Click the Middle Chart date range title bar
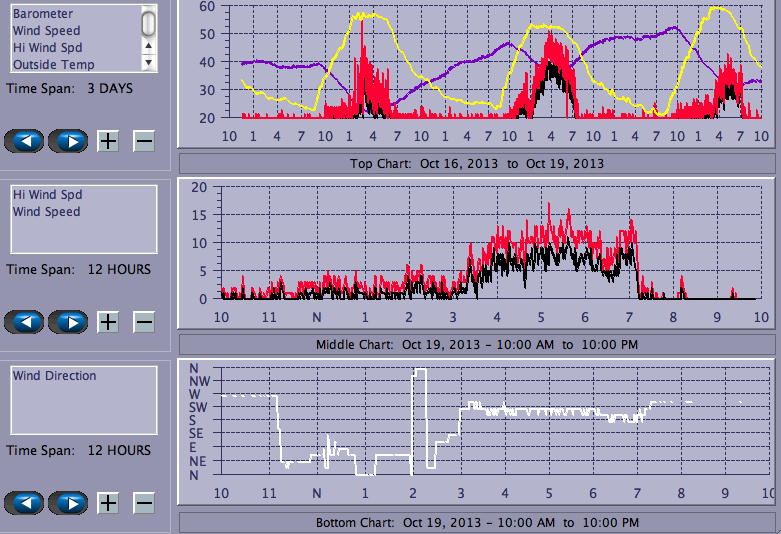This screenshot has height=534, width=781. pyautogui.click(x=477, y=345)
